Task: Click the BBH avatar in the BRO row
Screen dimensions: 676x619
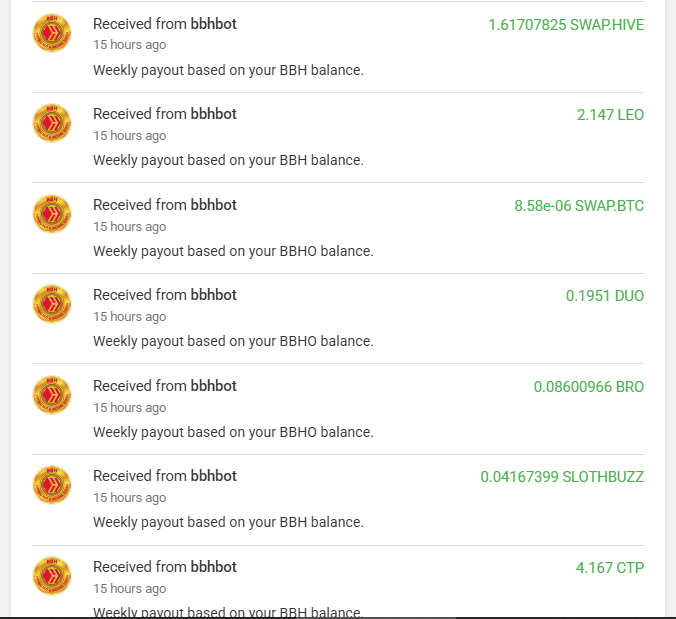Action: [x=52, y=395]
